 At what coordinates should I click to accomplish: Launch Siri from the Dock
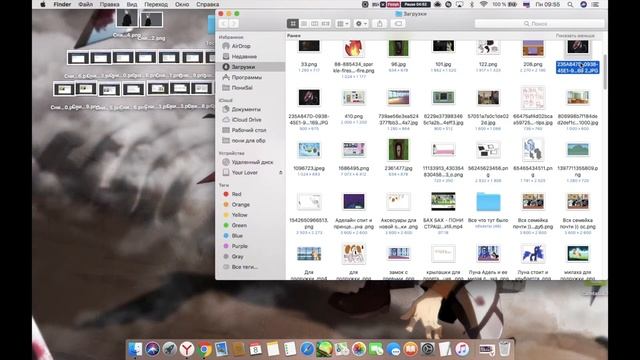pos(152,349)
